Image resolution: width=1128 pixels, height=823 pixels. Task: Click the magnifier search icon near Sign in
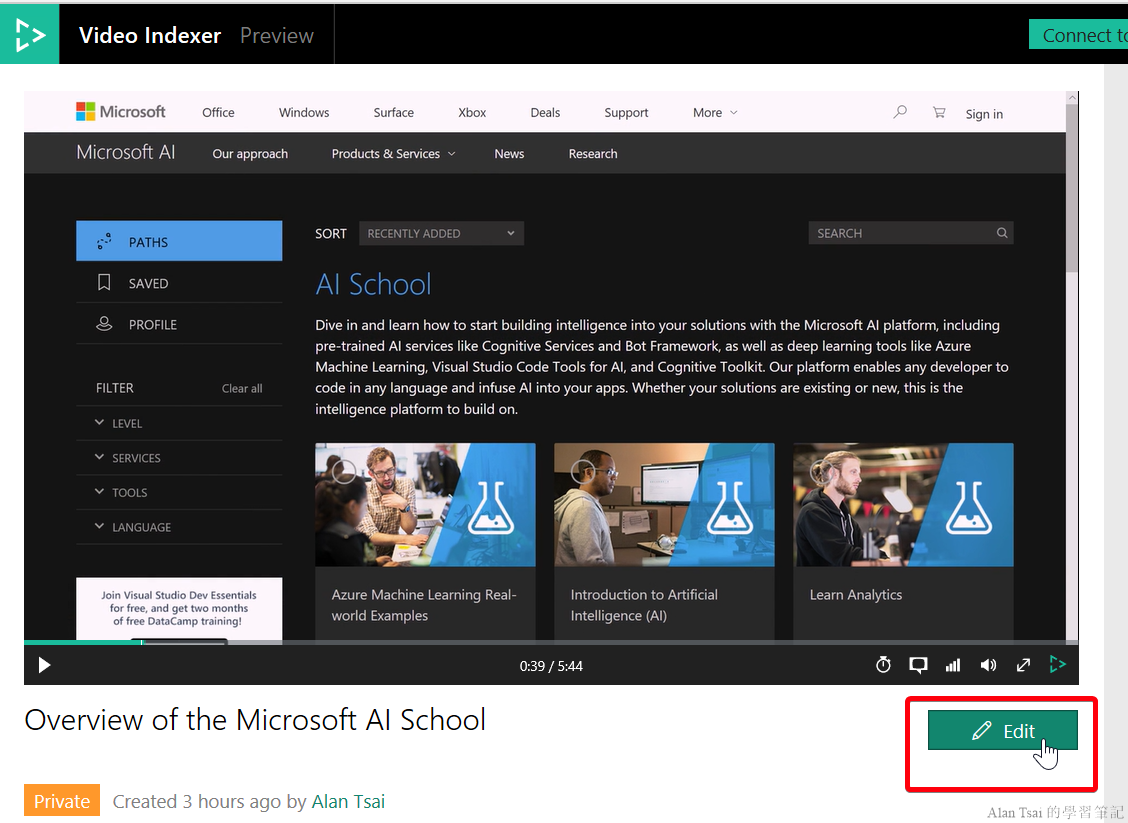point(899,112)
